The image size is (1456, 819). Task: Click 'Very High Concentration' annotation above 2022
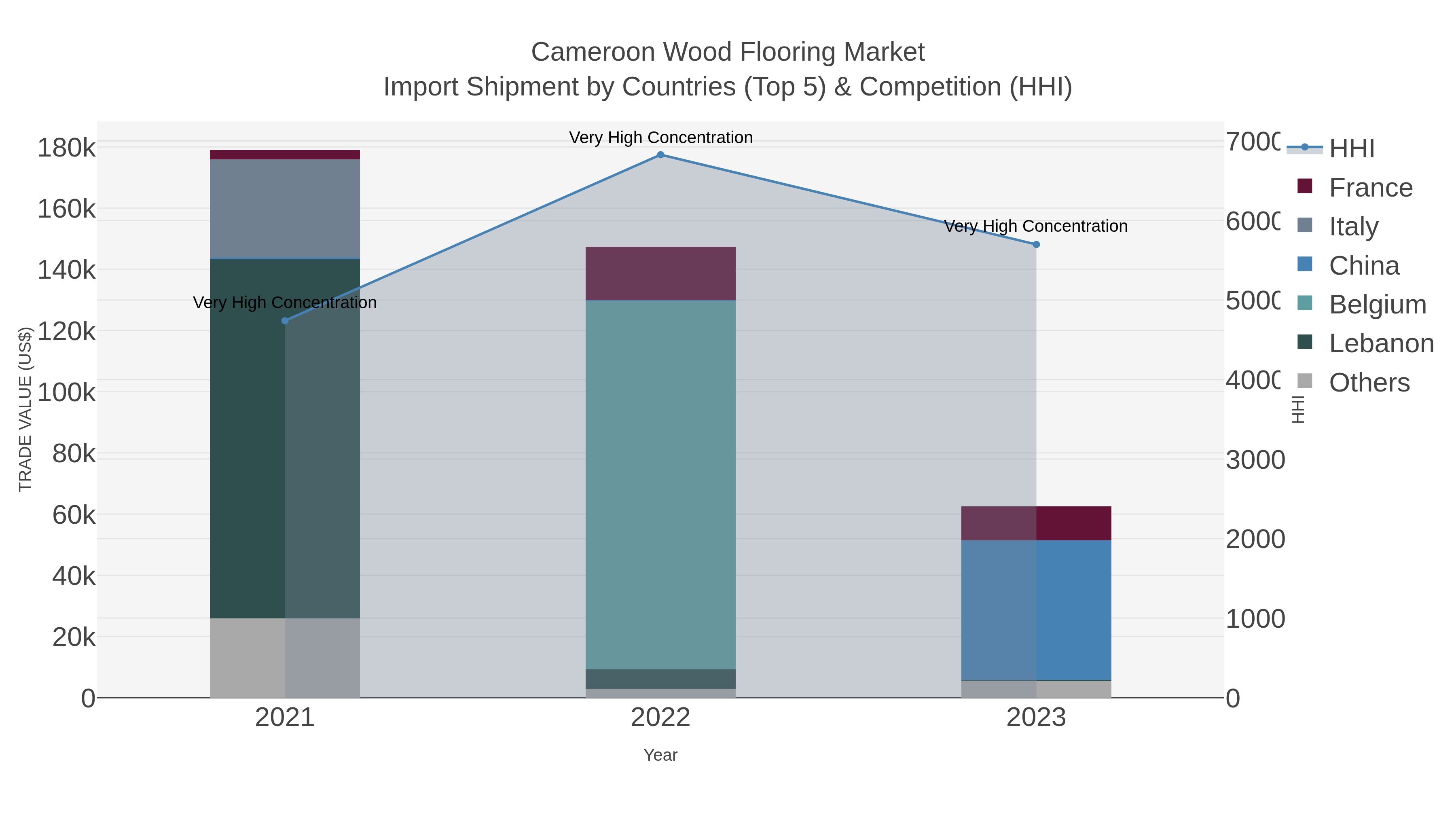[x=661, y=138]
